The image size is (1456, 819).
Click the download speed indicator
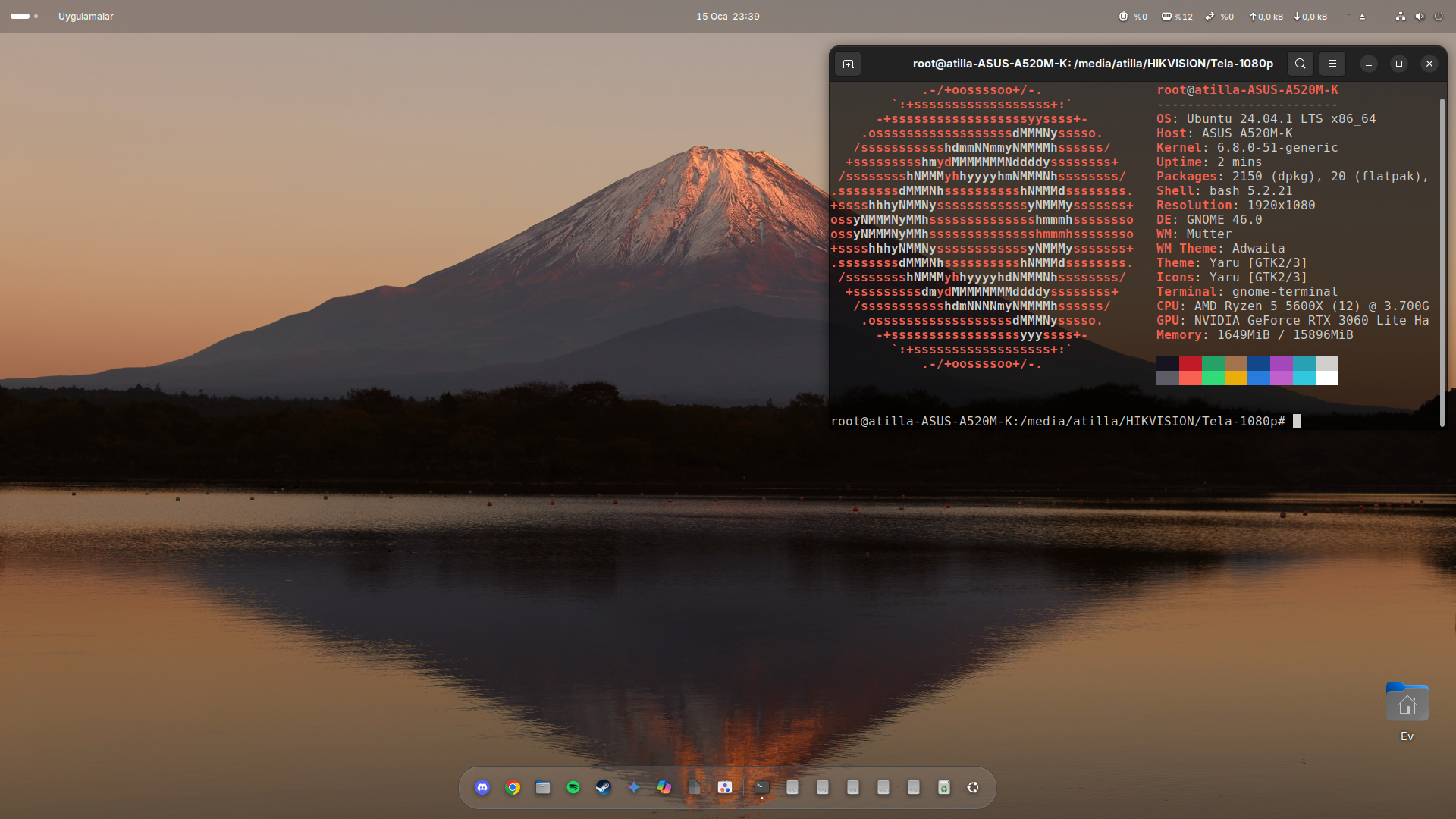point(1310,16)
